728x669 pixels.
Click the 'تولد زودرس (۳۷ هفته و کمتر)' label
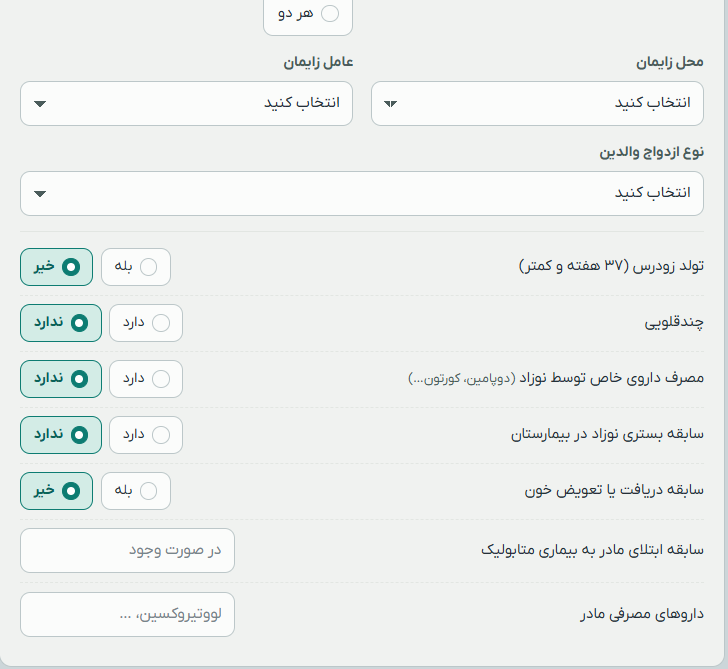611,266
